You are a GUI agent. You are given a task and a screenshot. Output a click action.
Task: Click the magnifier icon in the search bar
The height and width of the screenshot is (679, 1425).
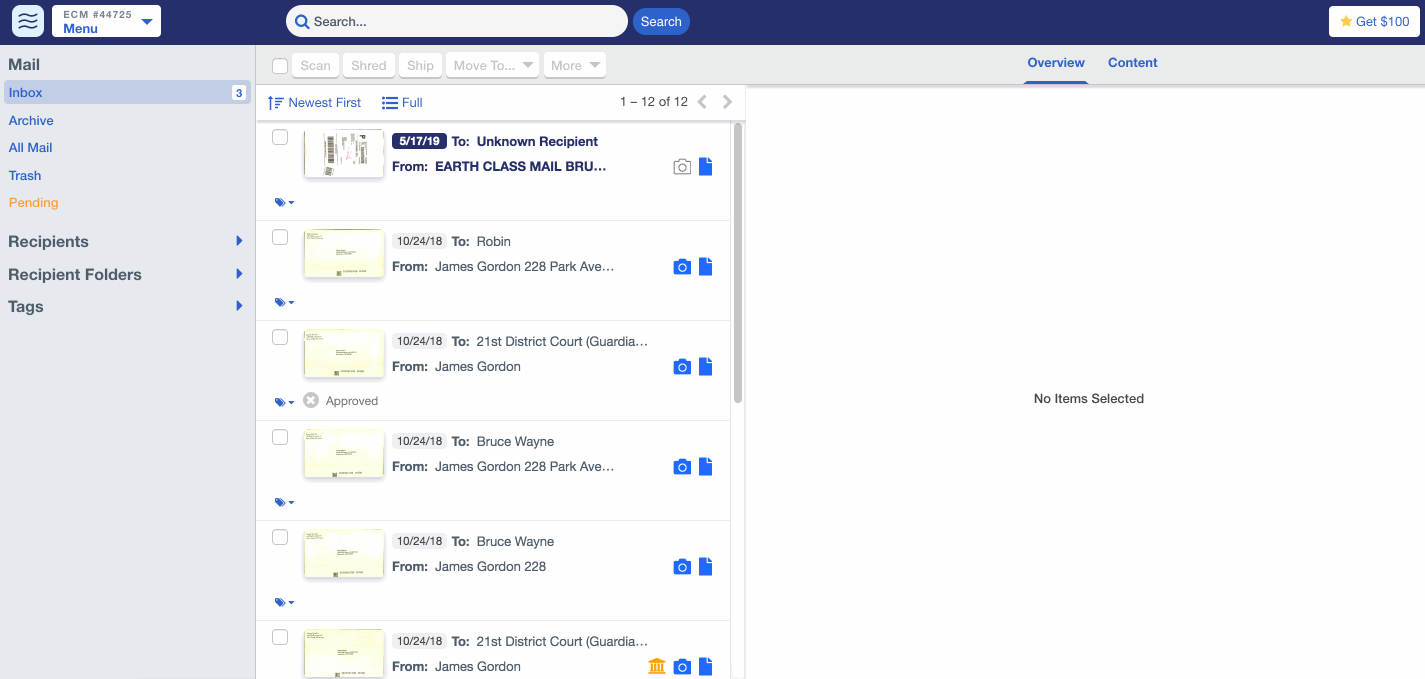(x=301, y=21)
